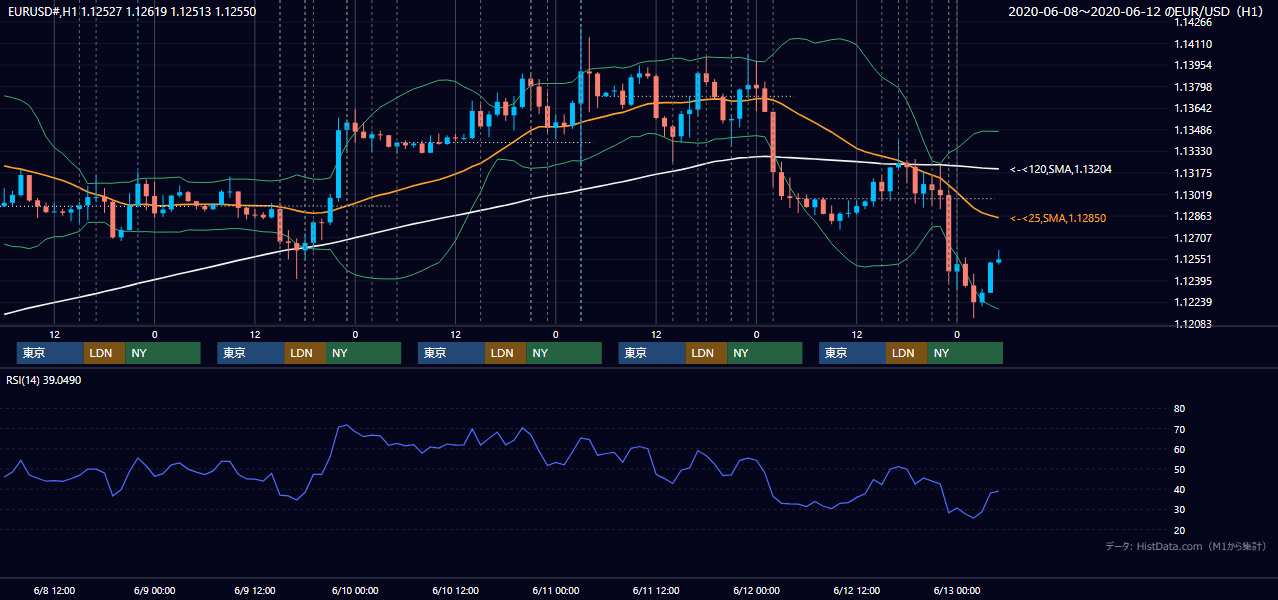The height and width of the screenshot is (600, 1278).
Task: Select the 25 SMA label 1.12850
Action: pyautogui.click(x=1058, y=218)
